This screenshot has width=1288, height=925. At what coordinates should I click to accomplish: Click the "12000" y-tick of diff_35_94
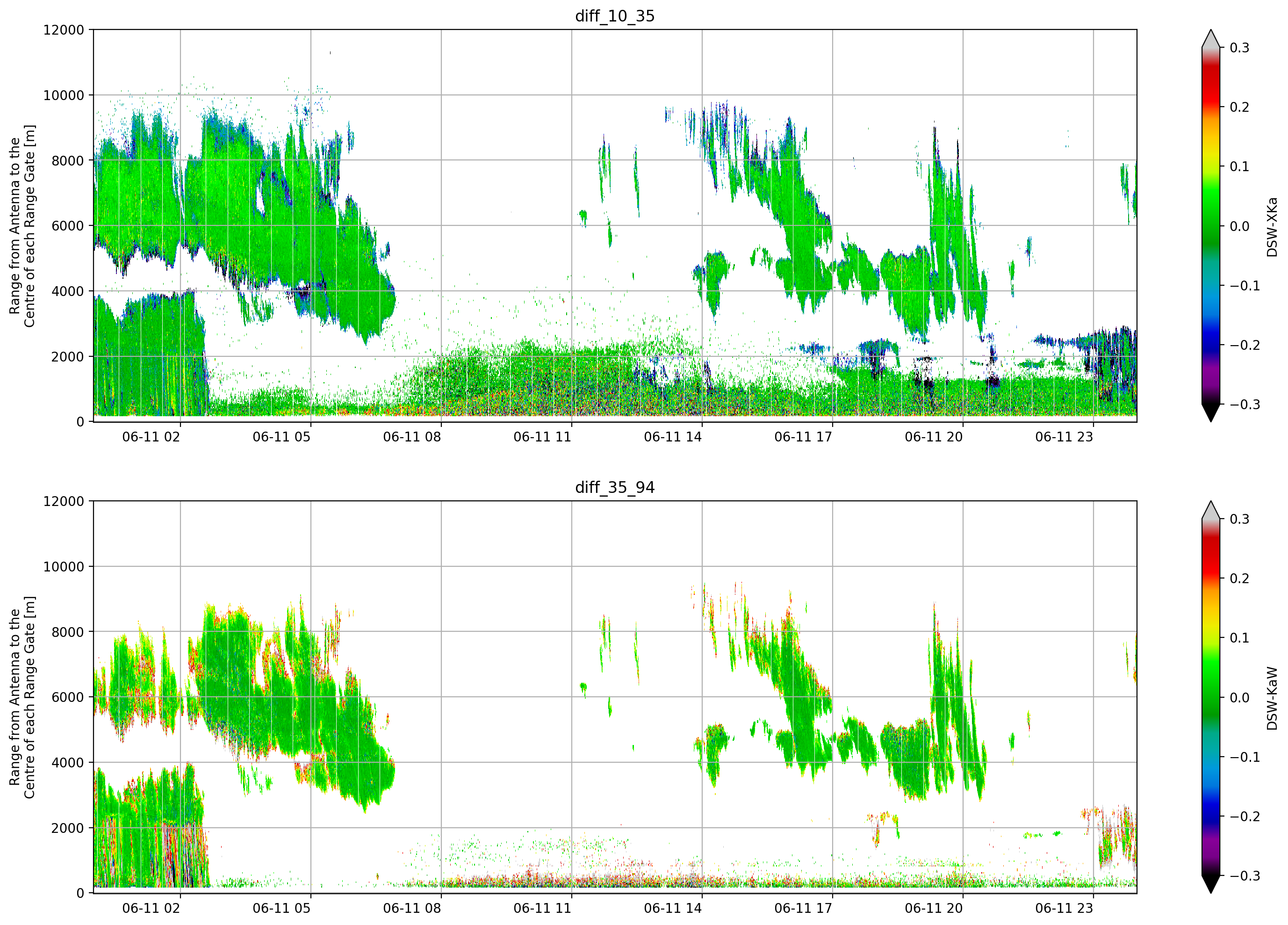point(64,501)
